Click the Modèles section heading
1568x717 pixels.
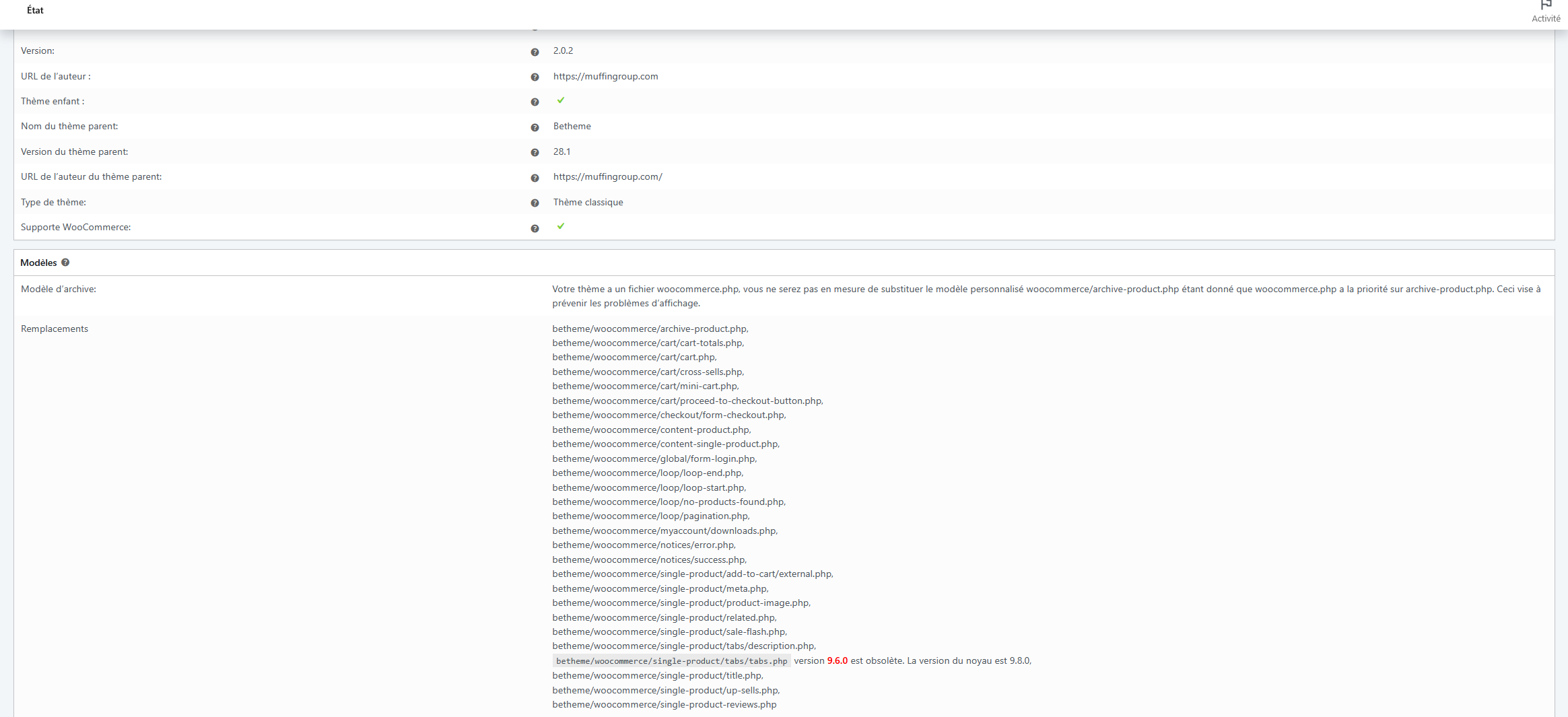tap(38, 263)
